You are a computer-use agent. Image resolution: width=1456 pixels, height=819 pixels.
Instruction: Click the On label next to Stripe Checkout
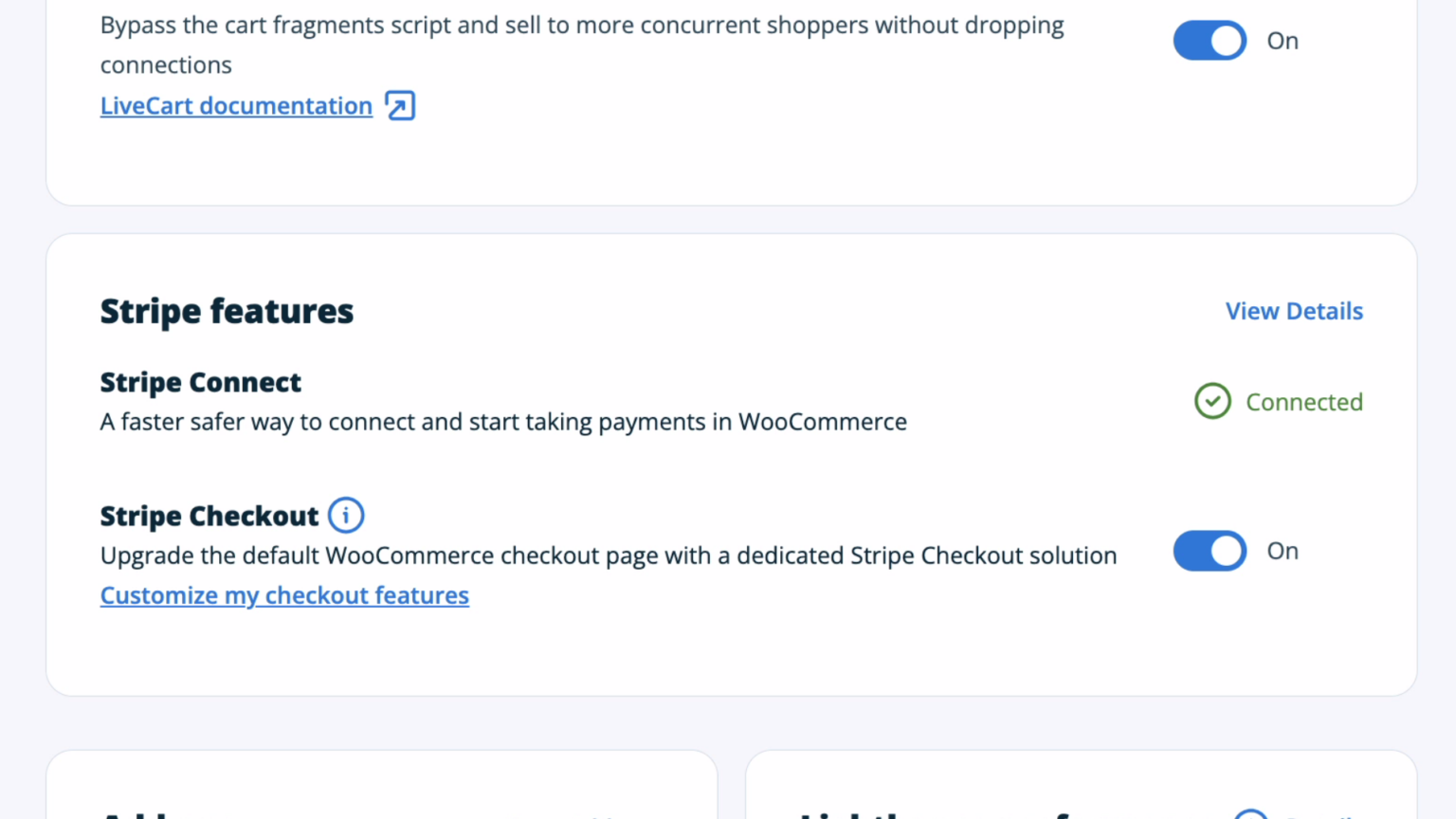1283,551
